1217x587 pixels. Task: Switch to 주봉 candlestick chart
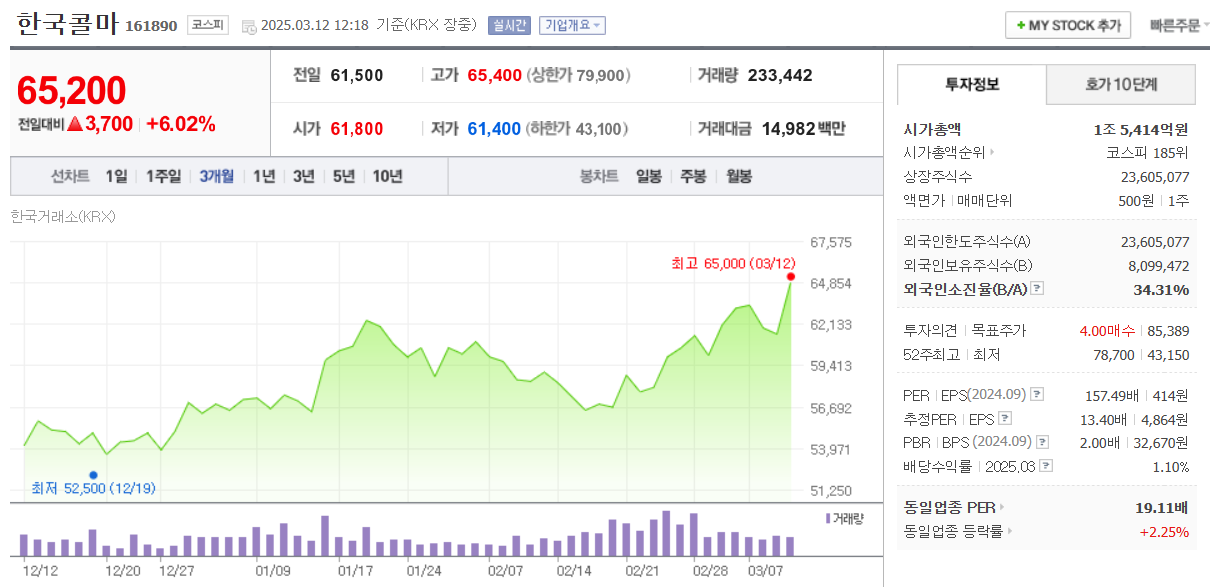[693, 176]
